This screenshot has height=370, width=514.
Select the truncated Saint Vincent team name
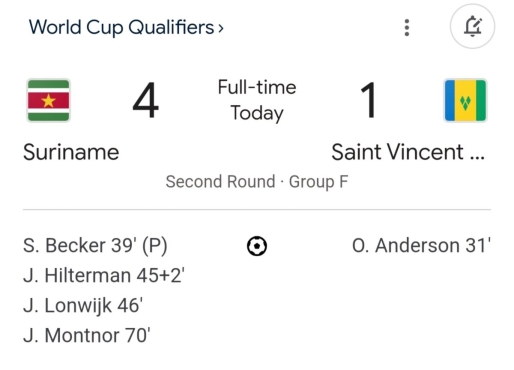click(x=408, y=152)
